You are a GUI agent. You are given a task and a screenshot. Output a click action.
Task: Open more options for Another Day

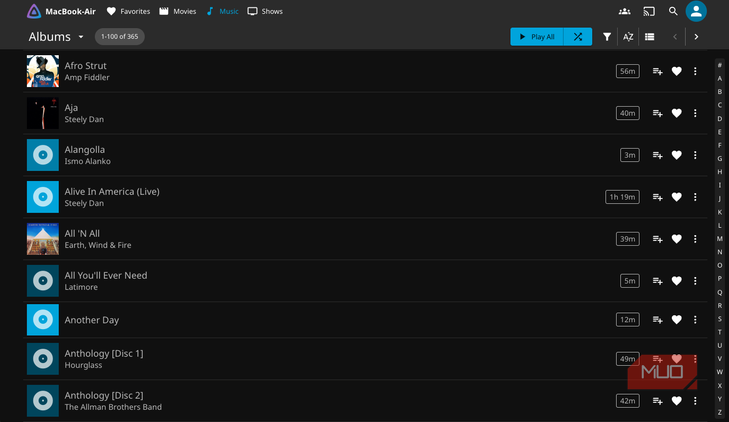695,320
